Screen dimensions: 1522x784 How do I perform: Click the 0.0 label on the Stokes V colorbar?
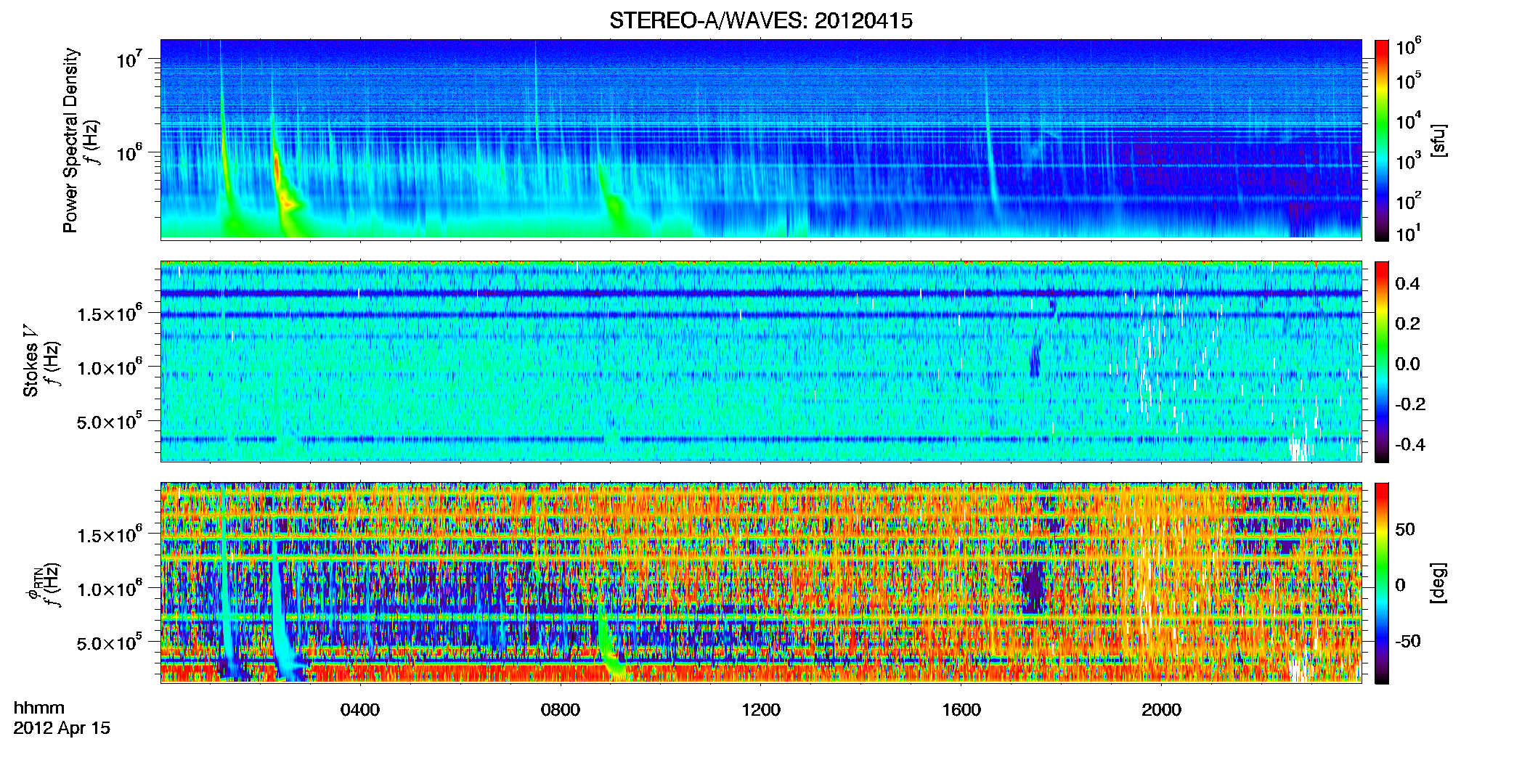(1407, 364)
